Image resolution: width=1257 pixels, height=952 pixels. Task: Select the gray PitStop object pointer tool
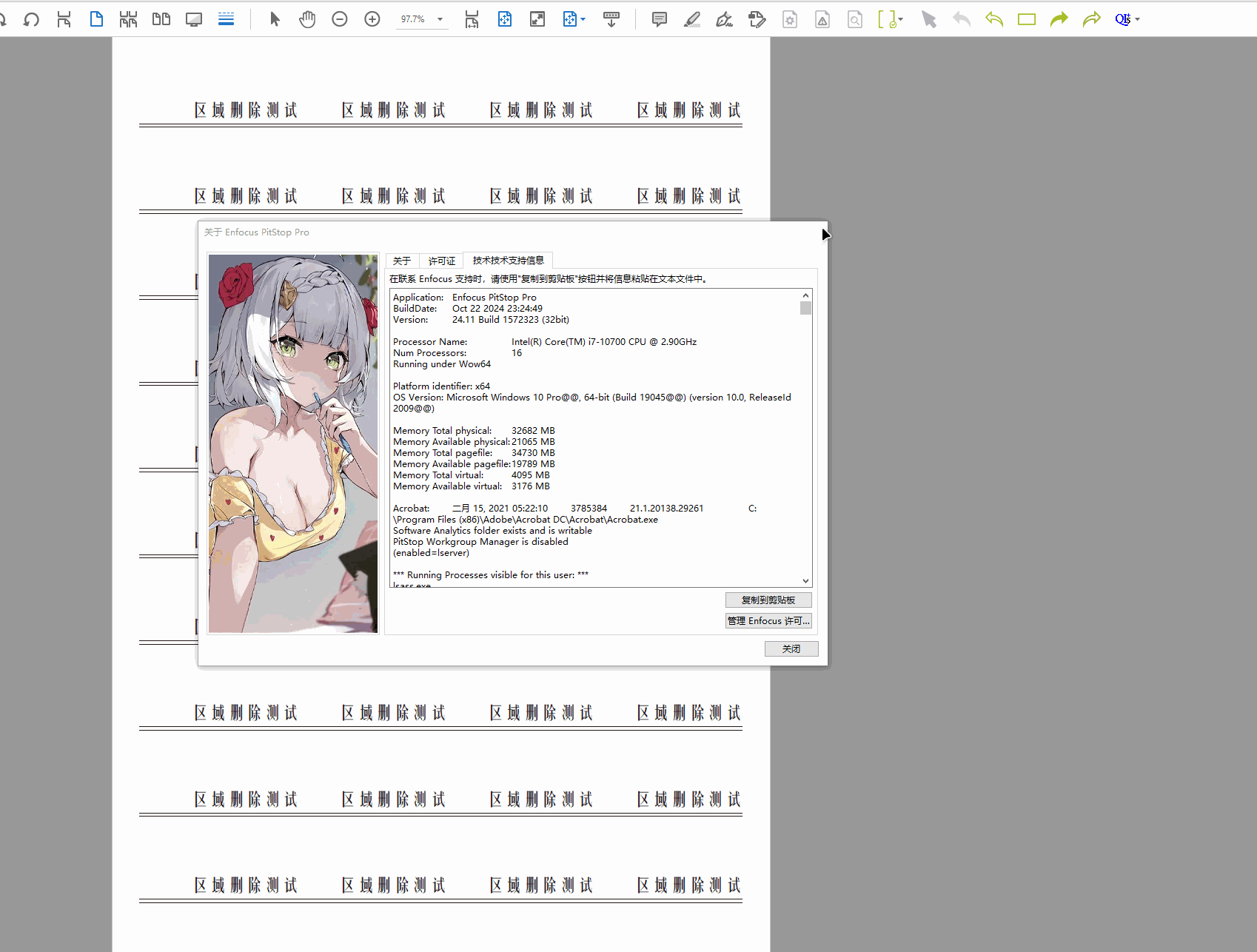pyautogui.click(x=929, y=19)
